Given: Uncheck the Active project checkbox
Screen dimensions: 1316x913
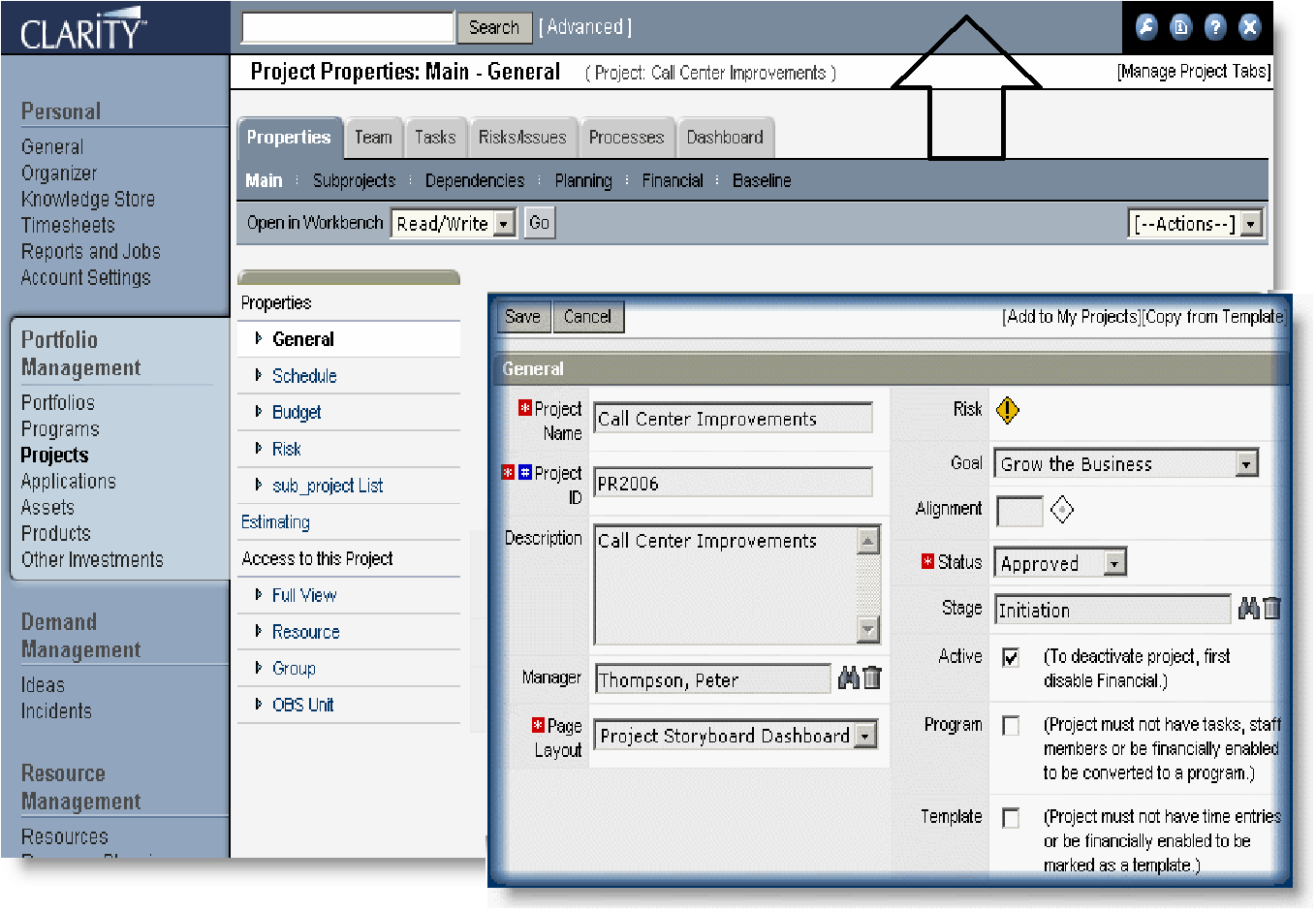Looking at the screenshot, I should [1009, 657].
